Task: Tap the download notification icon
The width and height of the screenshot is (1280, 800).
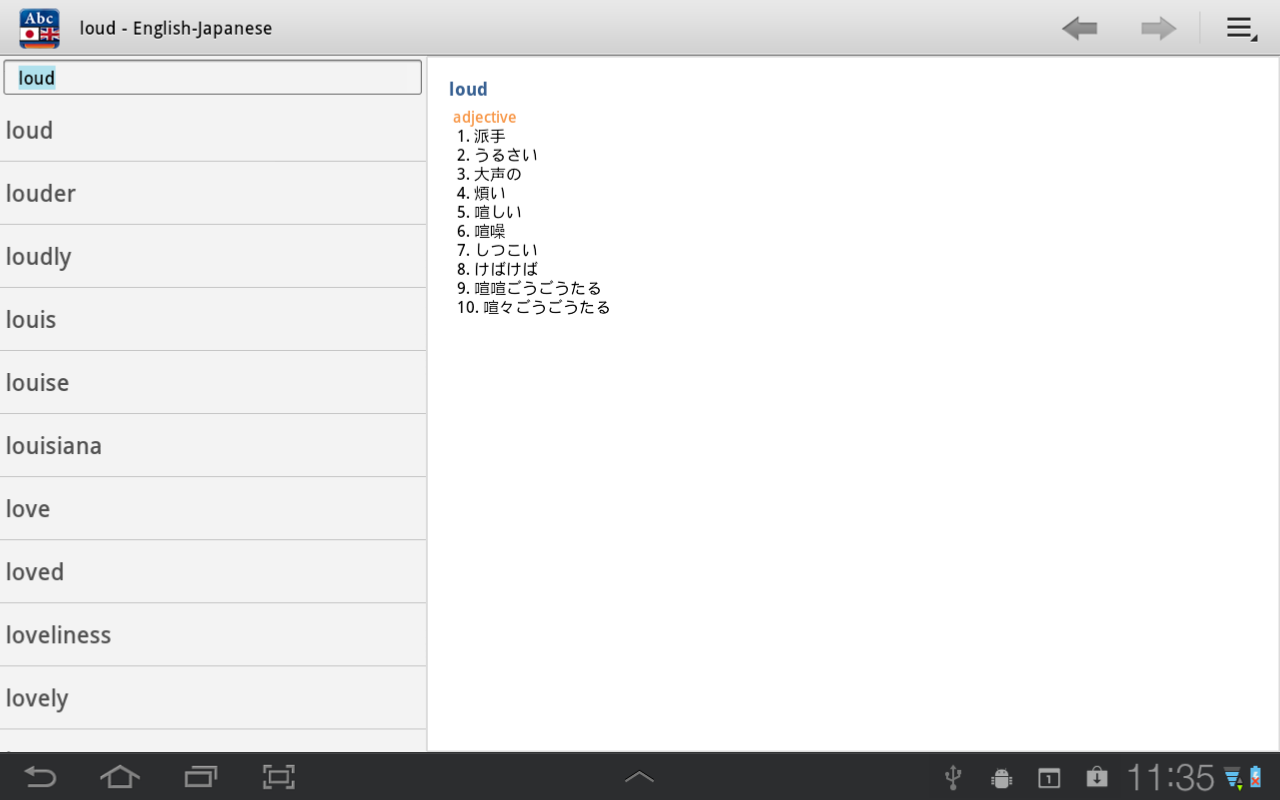Action: pos(1097,777)
